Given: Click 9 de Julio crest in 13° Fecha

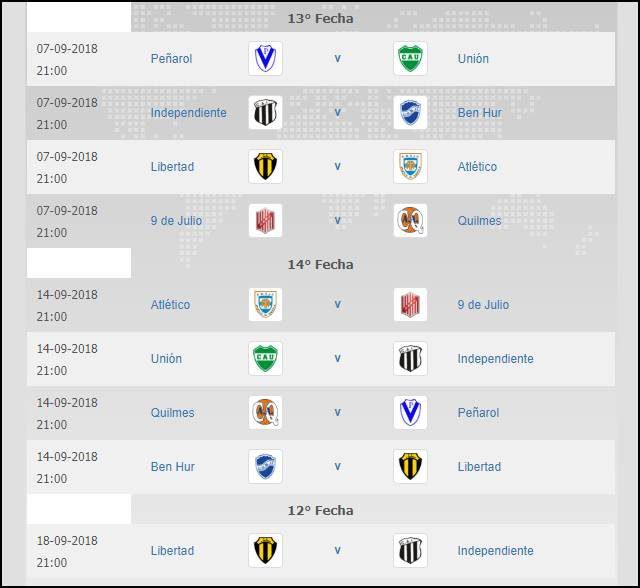Looking at the screenshot, I should 265,221.
